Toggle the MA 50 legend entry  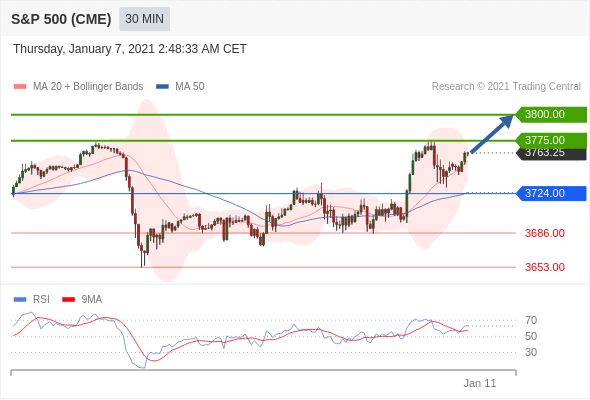click(x=180, y=87)
